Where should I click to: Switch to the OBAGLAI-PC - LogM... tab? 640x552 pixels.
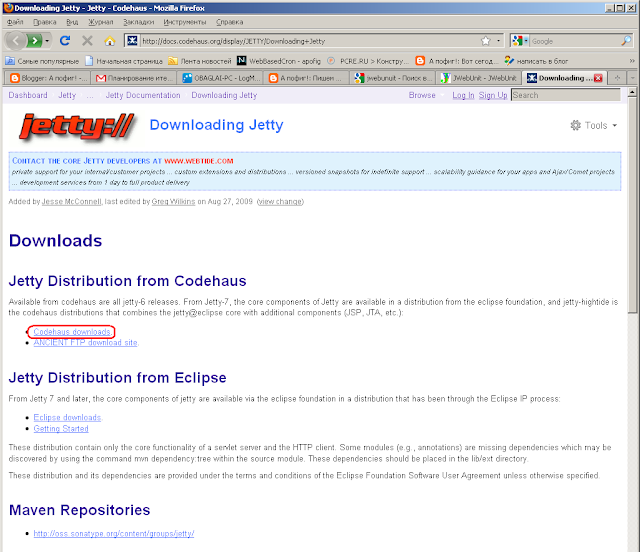[x=221, y=78]
